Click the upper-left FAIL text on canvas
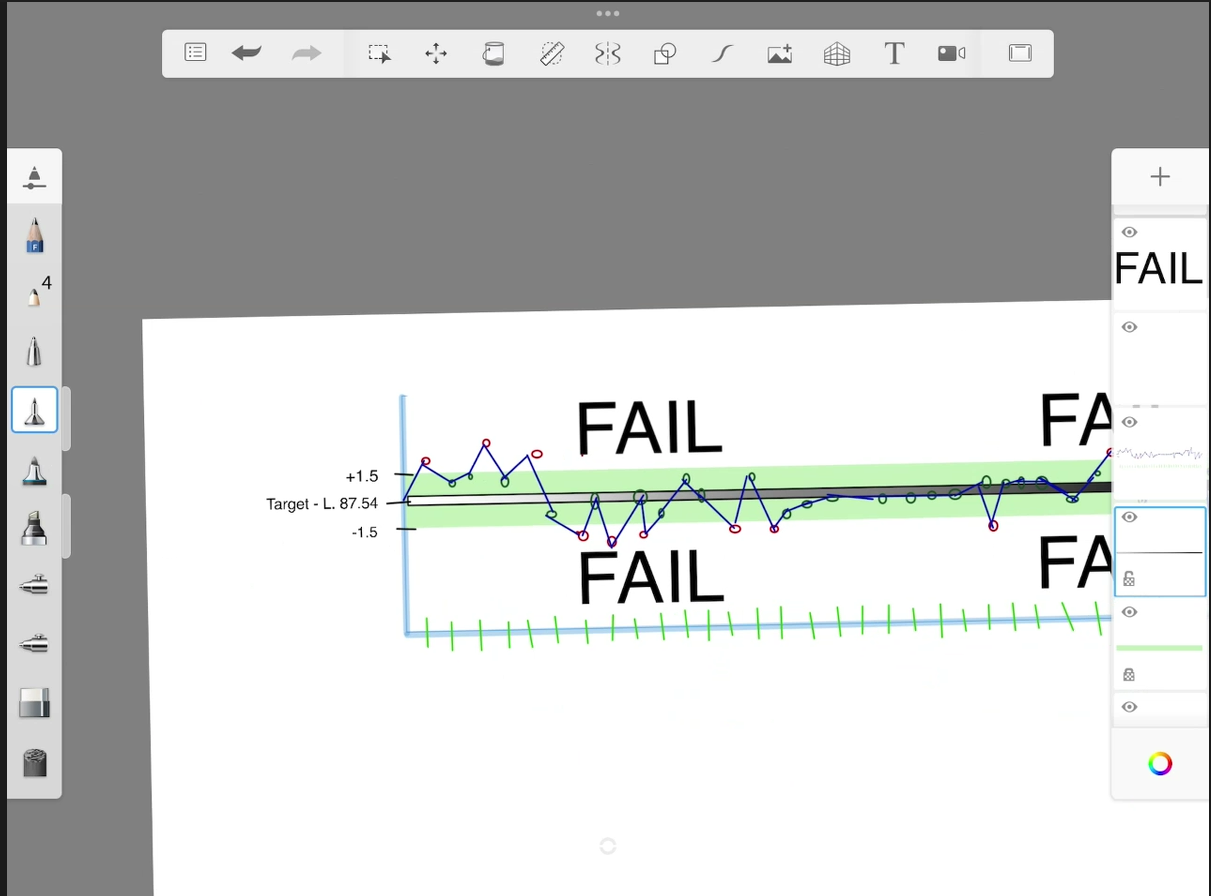 point(649,427)
